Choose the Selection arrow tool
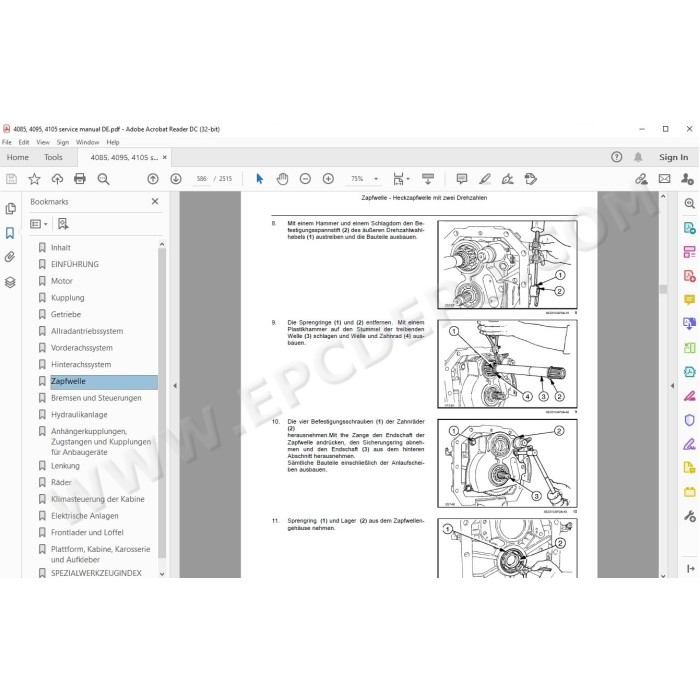This screenshot has width=700, height=700. pos(259,179)
